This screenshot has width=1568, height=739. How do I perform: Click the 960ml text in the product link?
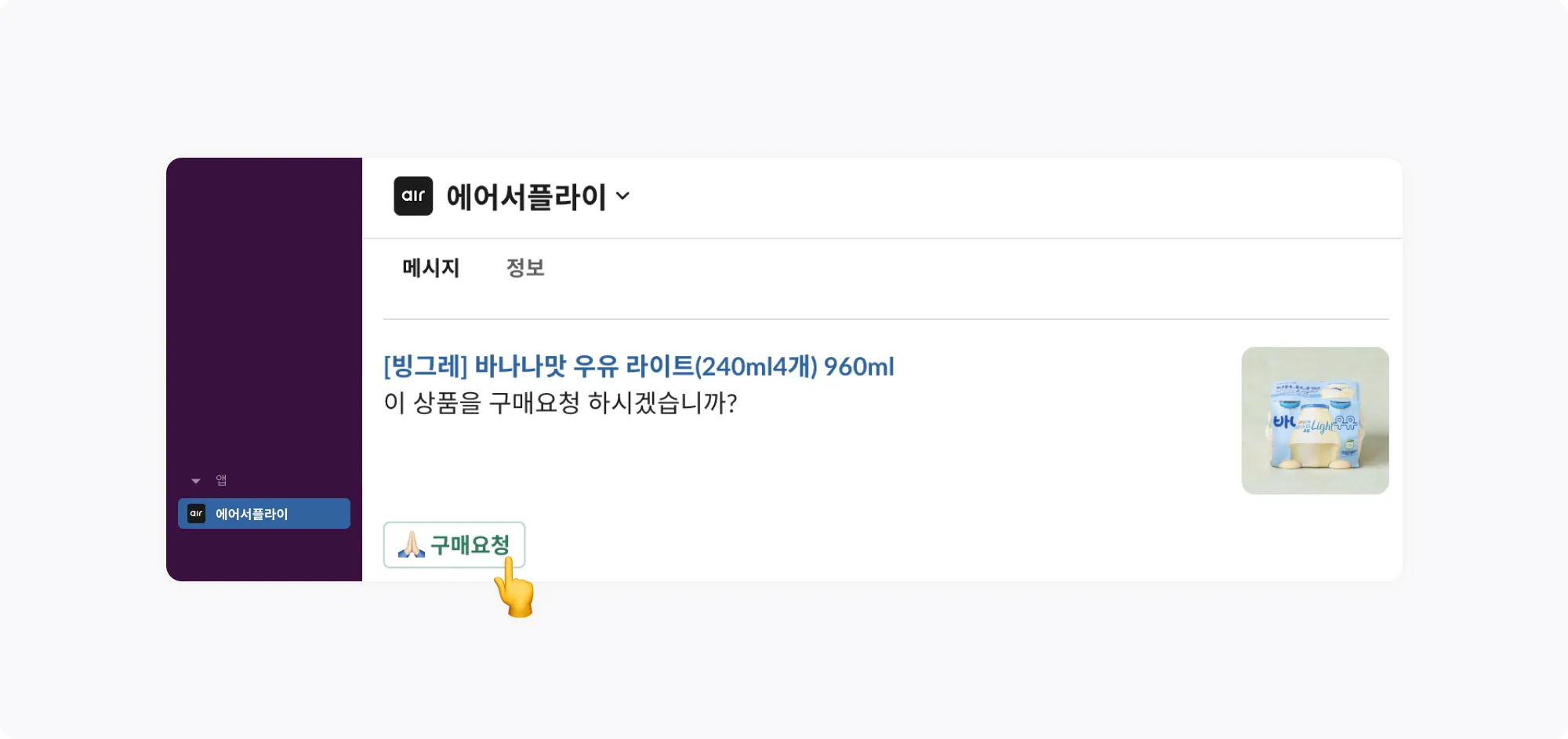point(858,366)
